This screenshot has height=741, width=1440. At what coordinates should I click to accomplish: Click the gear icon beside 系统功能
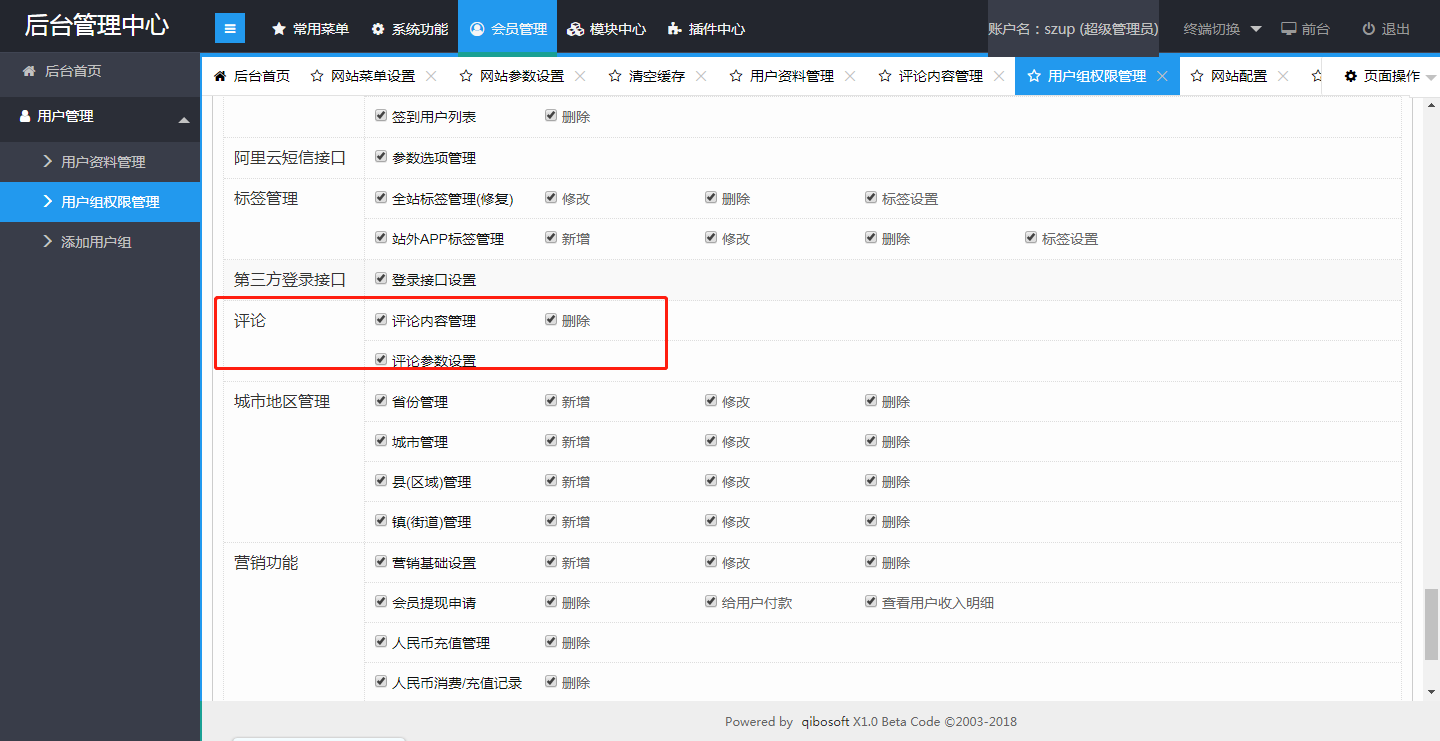(x=378, y=29)
